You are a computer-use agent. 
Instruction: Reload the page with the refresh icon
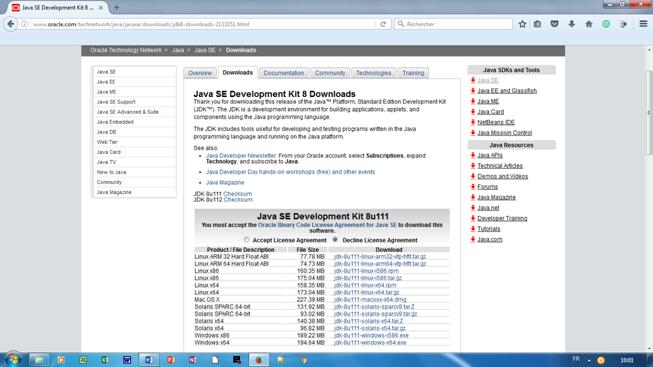(383, 24)
